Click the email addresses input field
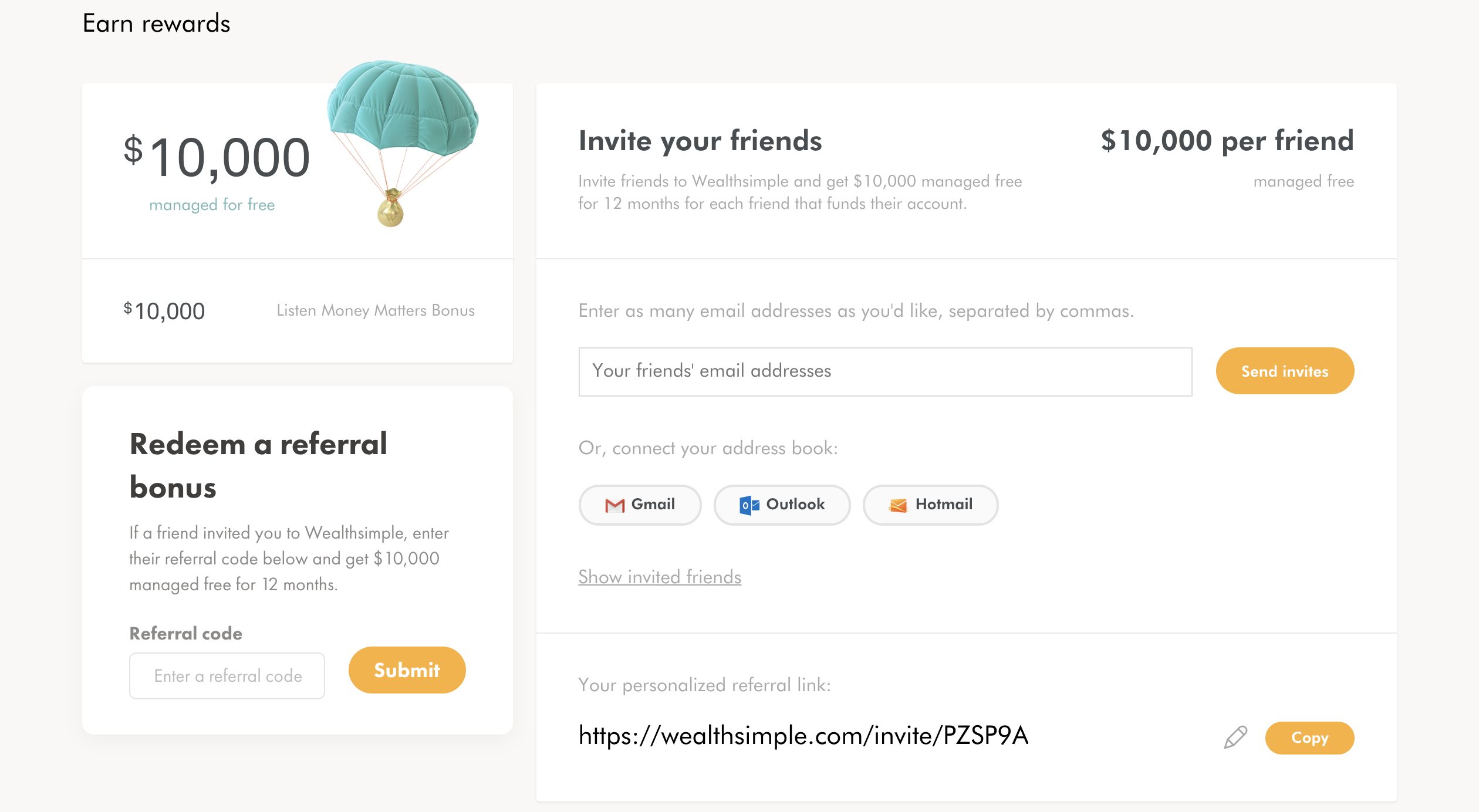 885,371
